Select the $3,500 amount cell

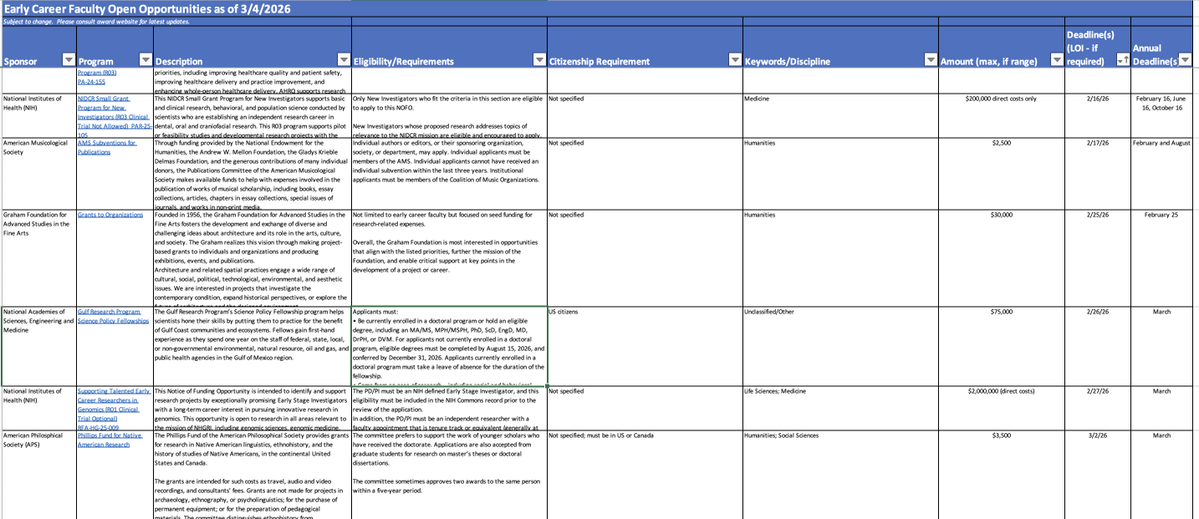pos(1002,474)
